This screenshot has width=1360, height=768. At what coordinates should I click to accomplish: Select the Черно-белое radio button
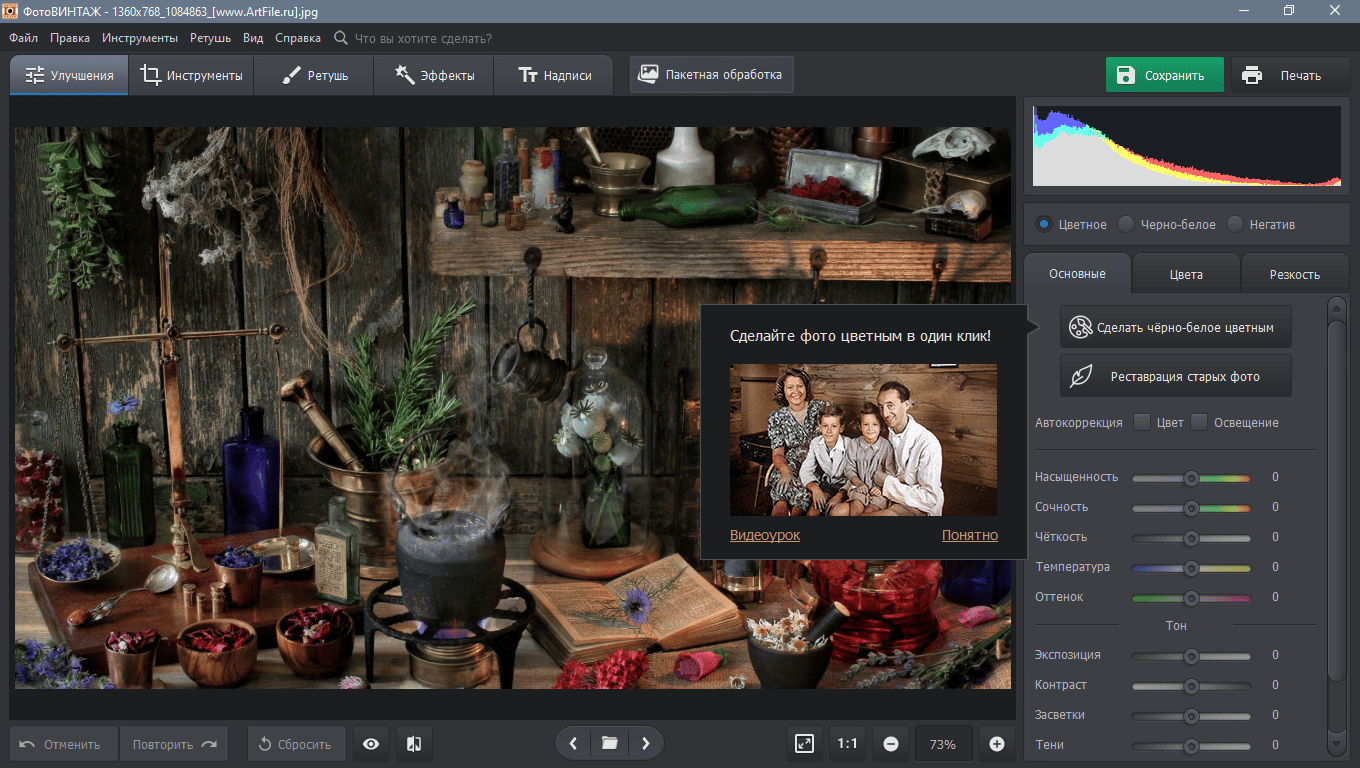coord(1126,224)
